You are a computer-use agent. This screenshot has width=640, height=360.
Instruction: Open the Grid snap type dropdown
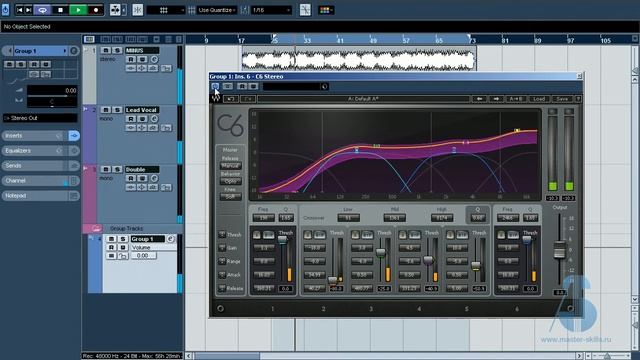166,10
